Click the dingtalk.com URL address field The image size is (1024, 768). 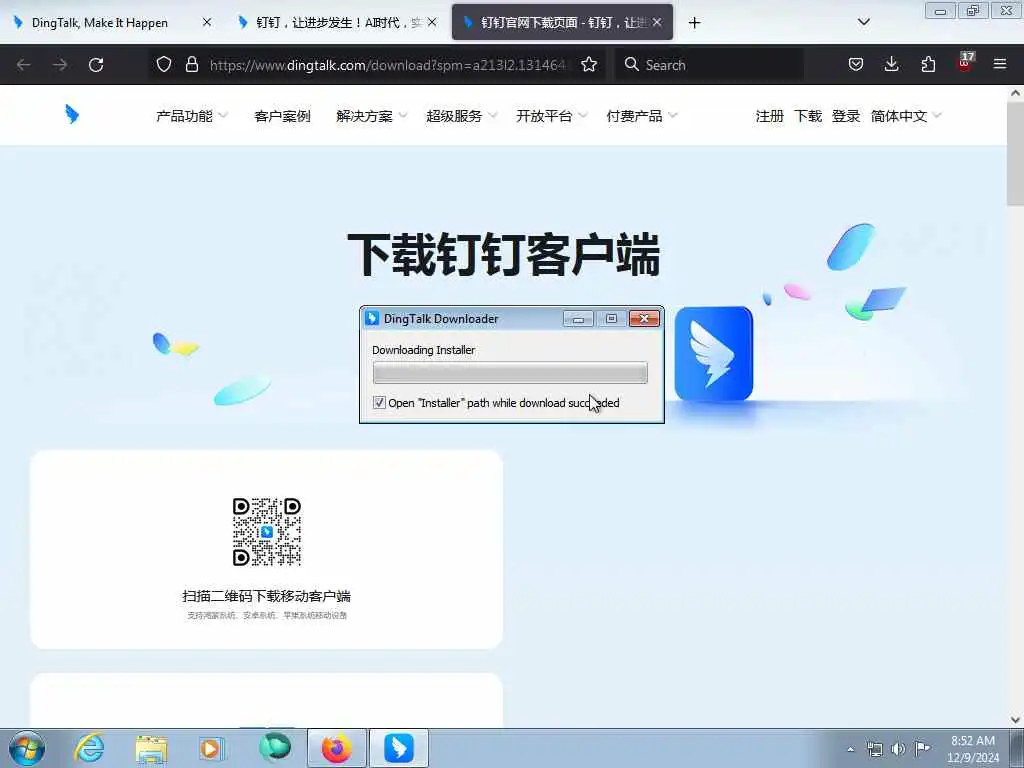pos(389,65)
